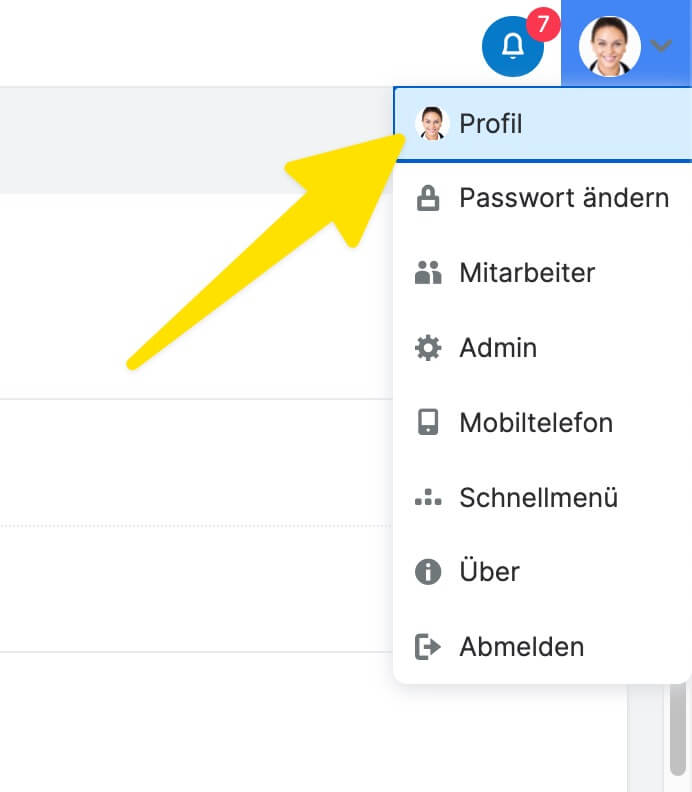Click the padlock icon for password

[x=428, y=198]
